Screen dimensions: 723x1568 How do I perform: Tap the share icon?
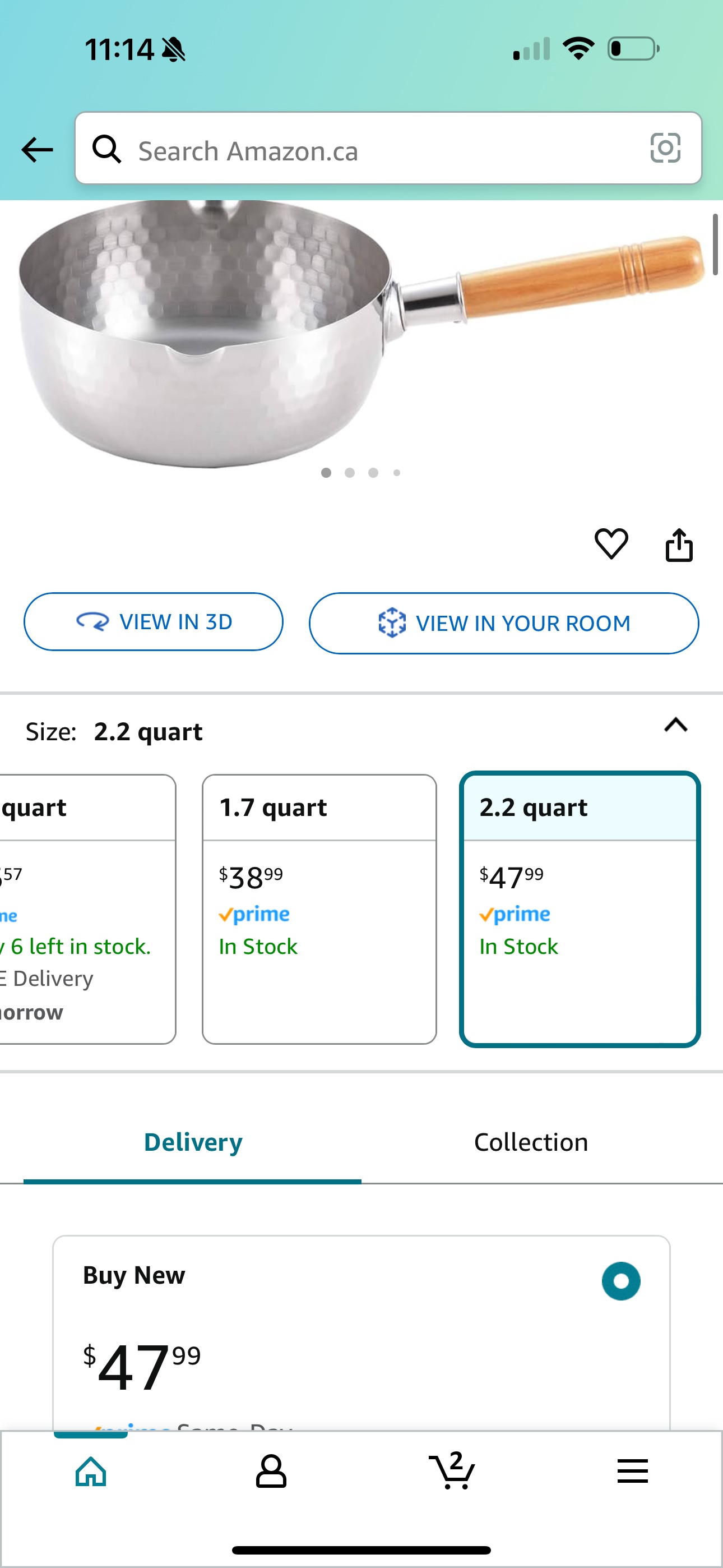679,544
